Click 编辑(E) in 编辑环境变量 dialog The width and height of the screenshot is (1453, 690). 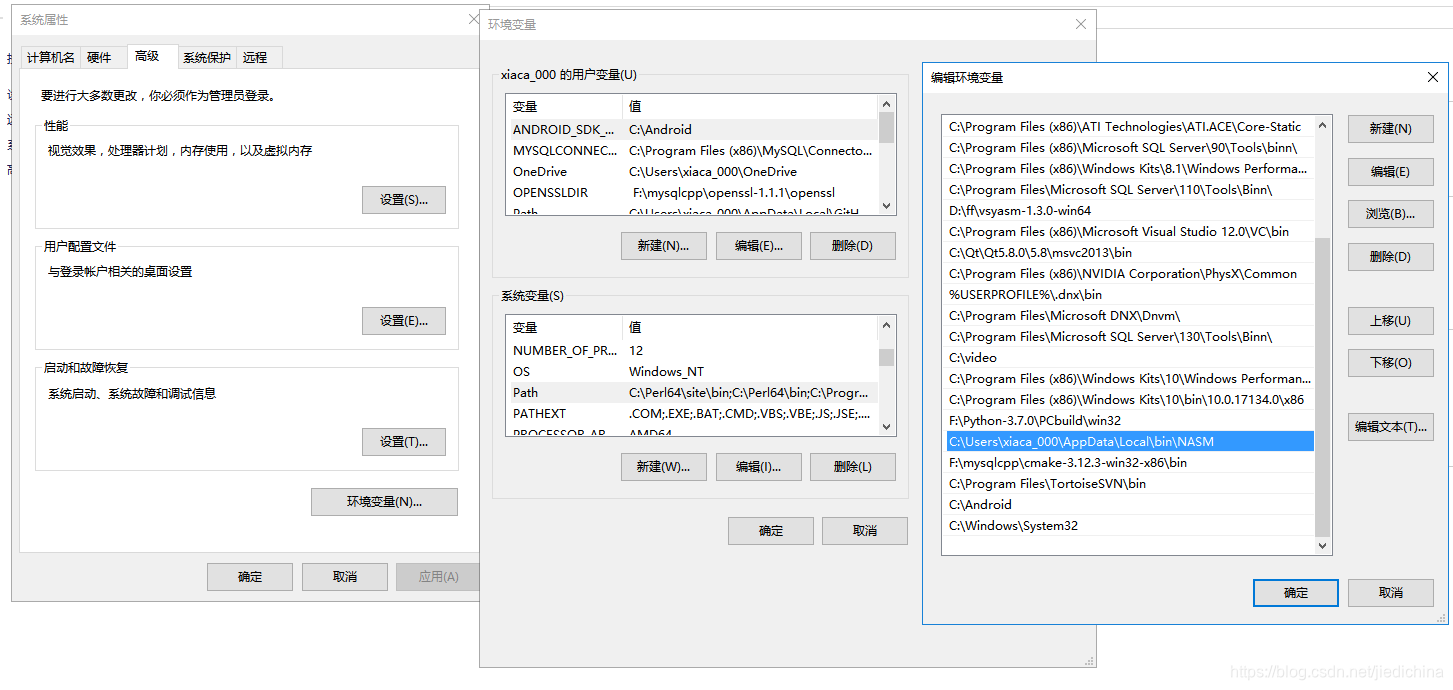point(1391,172)
